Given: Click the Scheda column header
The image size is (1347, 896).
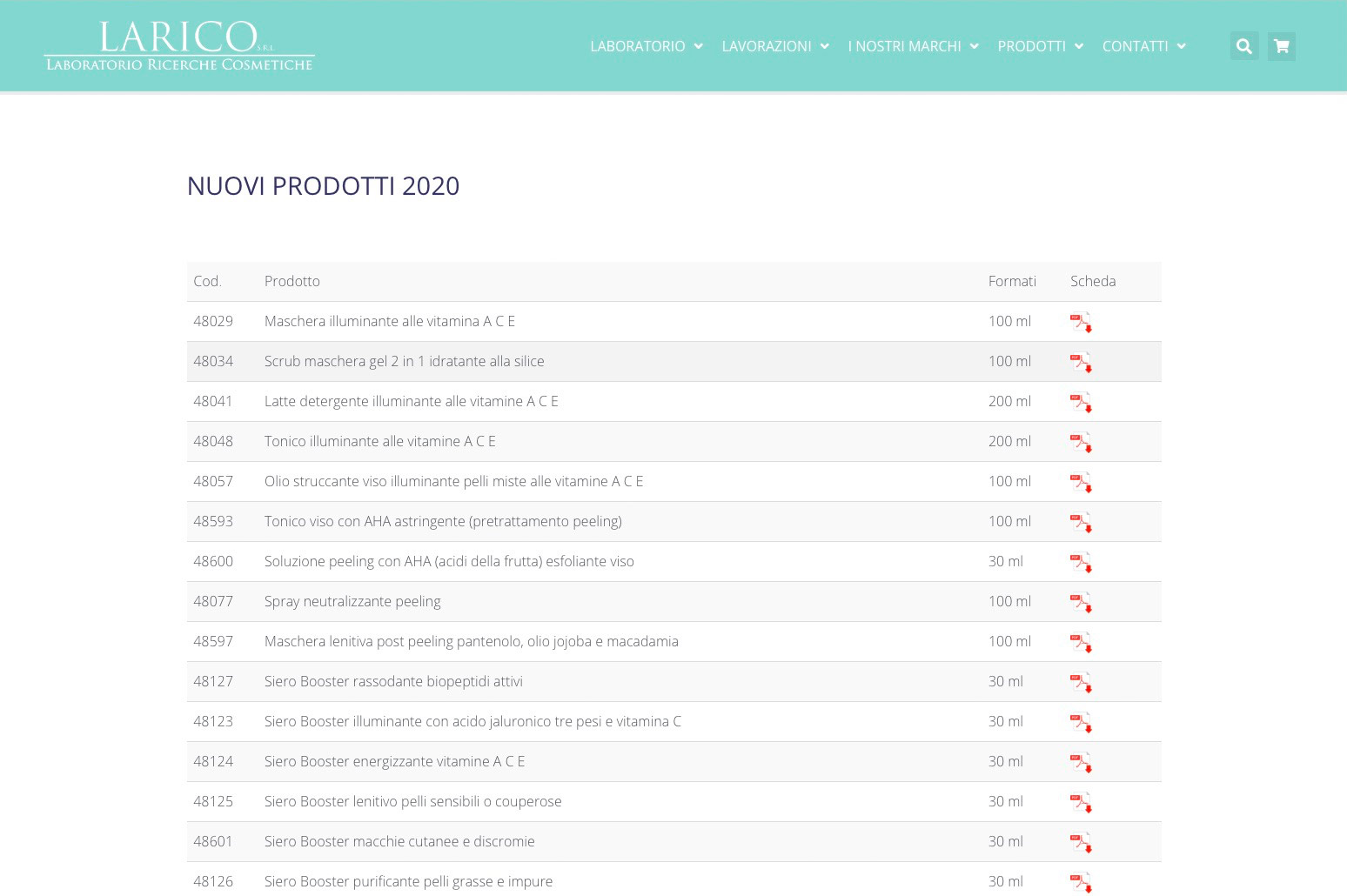Looking at the screenshot, I should (1093, 281).
